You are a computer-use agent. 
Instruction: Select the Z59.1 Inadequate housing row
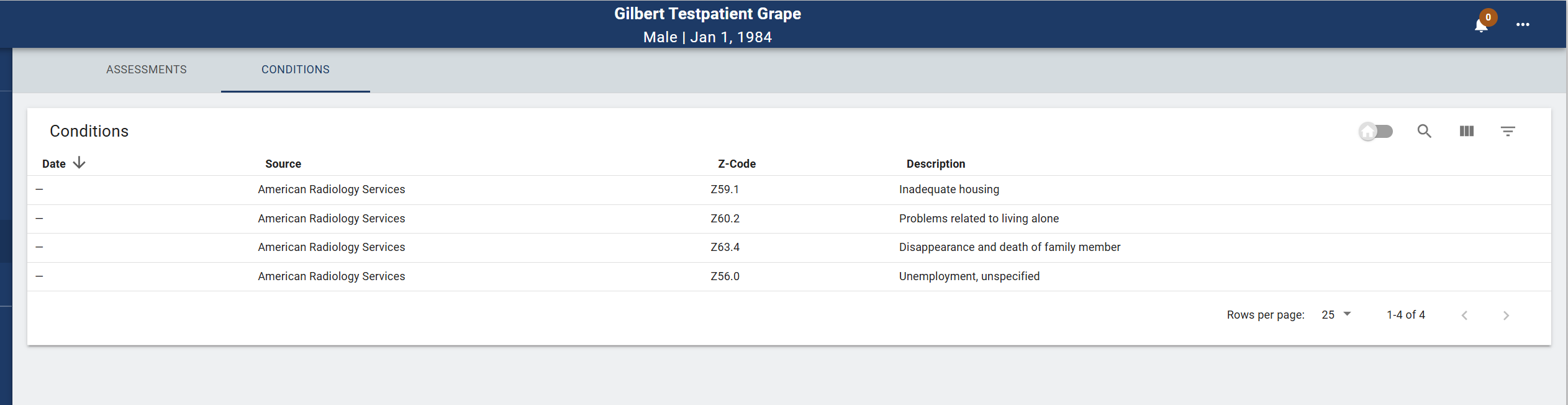[789, 190]
